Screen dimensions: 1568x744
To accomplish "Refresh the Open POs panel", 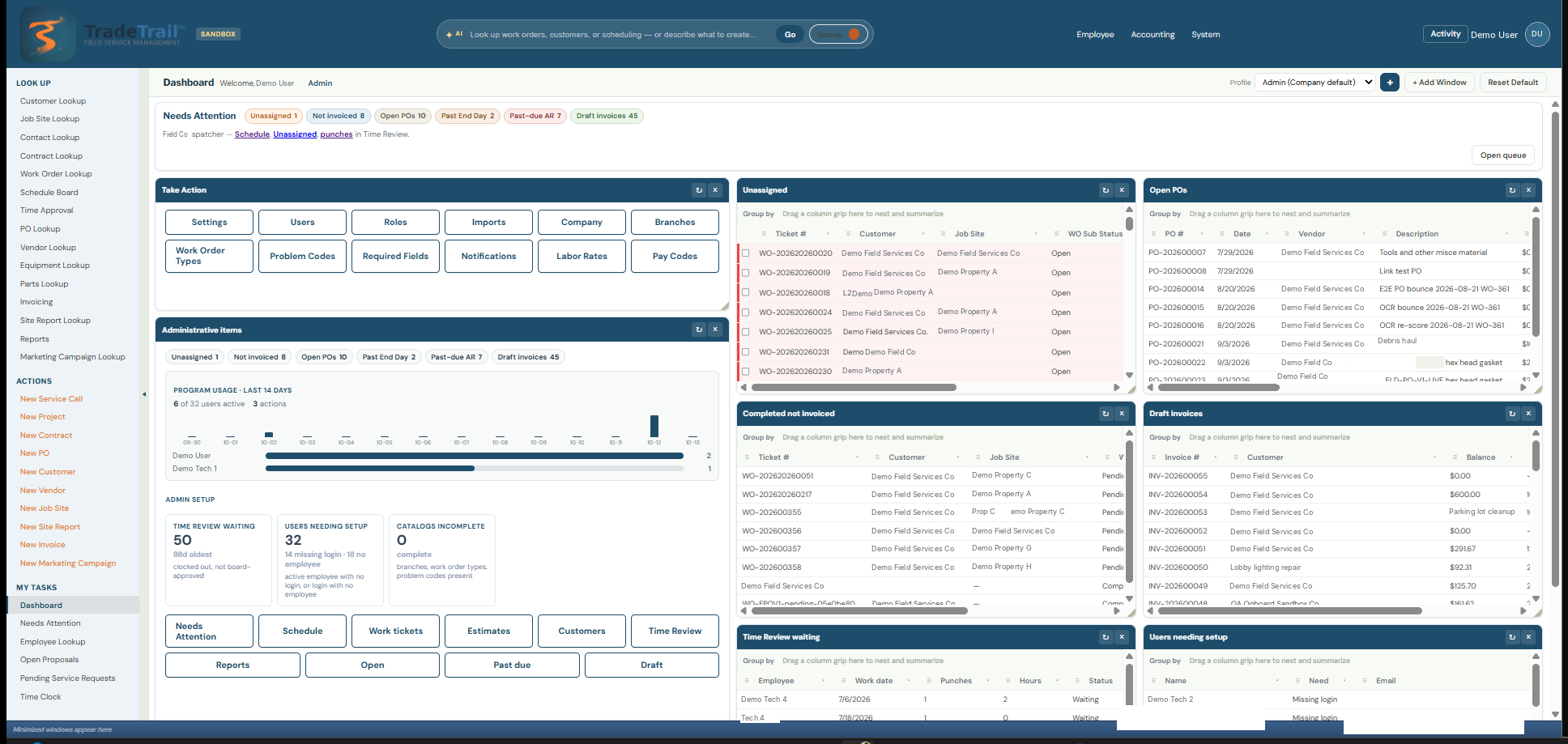I will 1512,190.
